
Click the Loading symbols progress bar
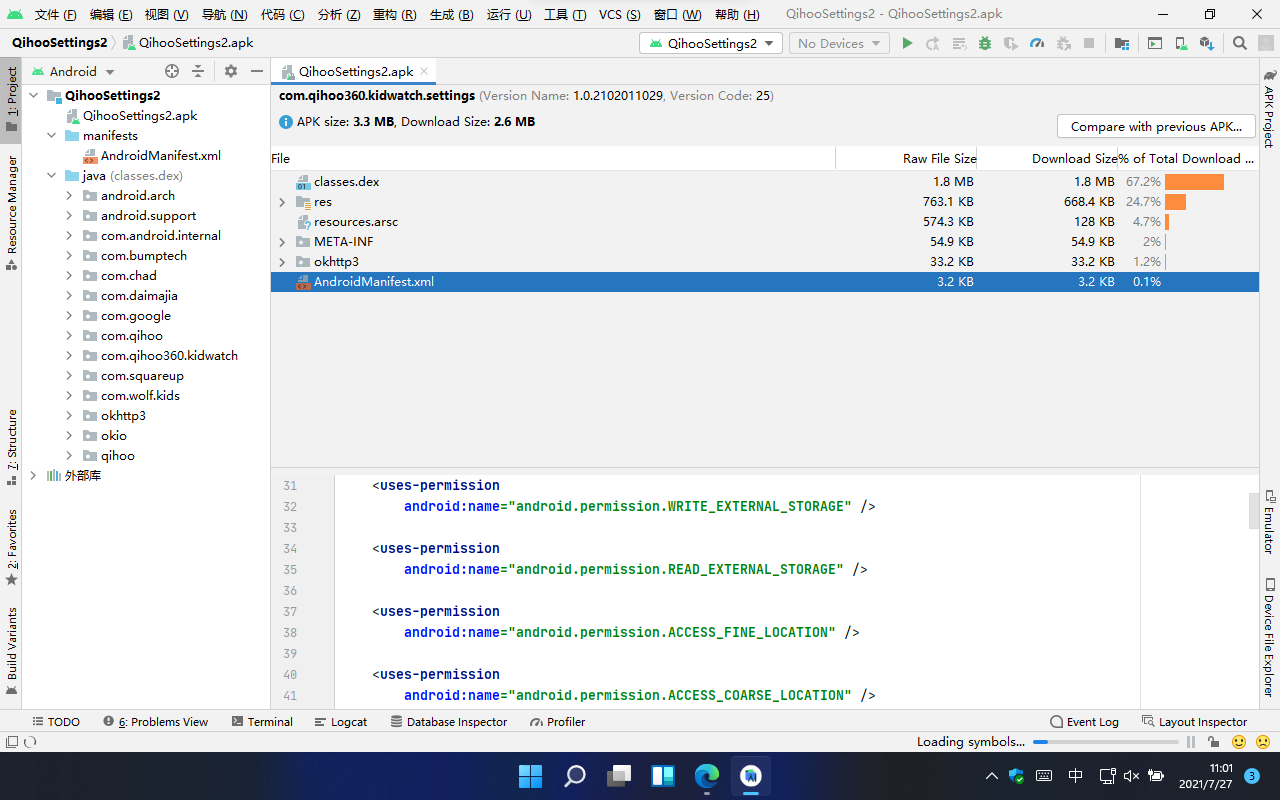pyautogui.click(x=1106, y=742)
